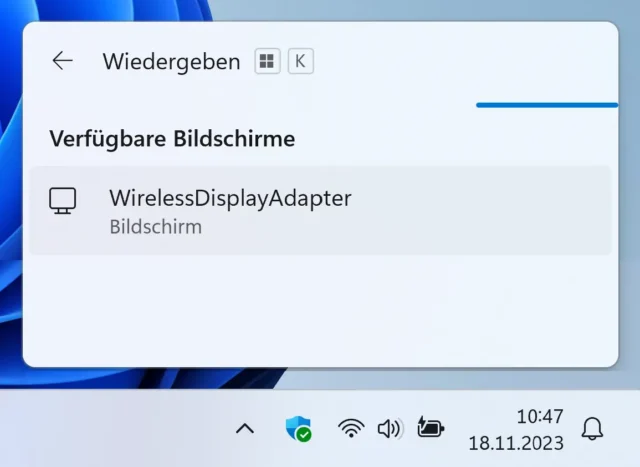
Task: Click the blue search progress bar
Action: (x=546, y=104)
